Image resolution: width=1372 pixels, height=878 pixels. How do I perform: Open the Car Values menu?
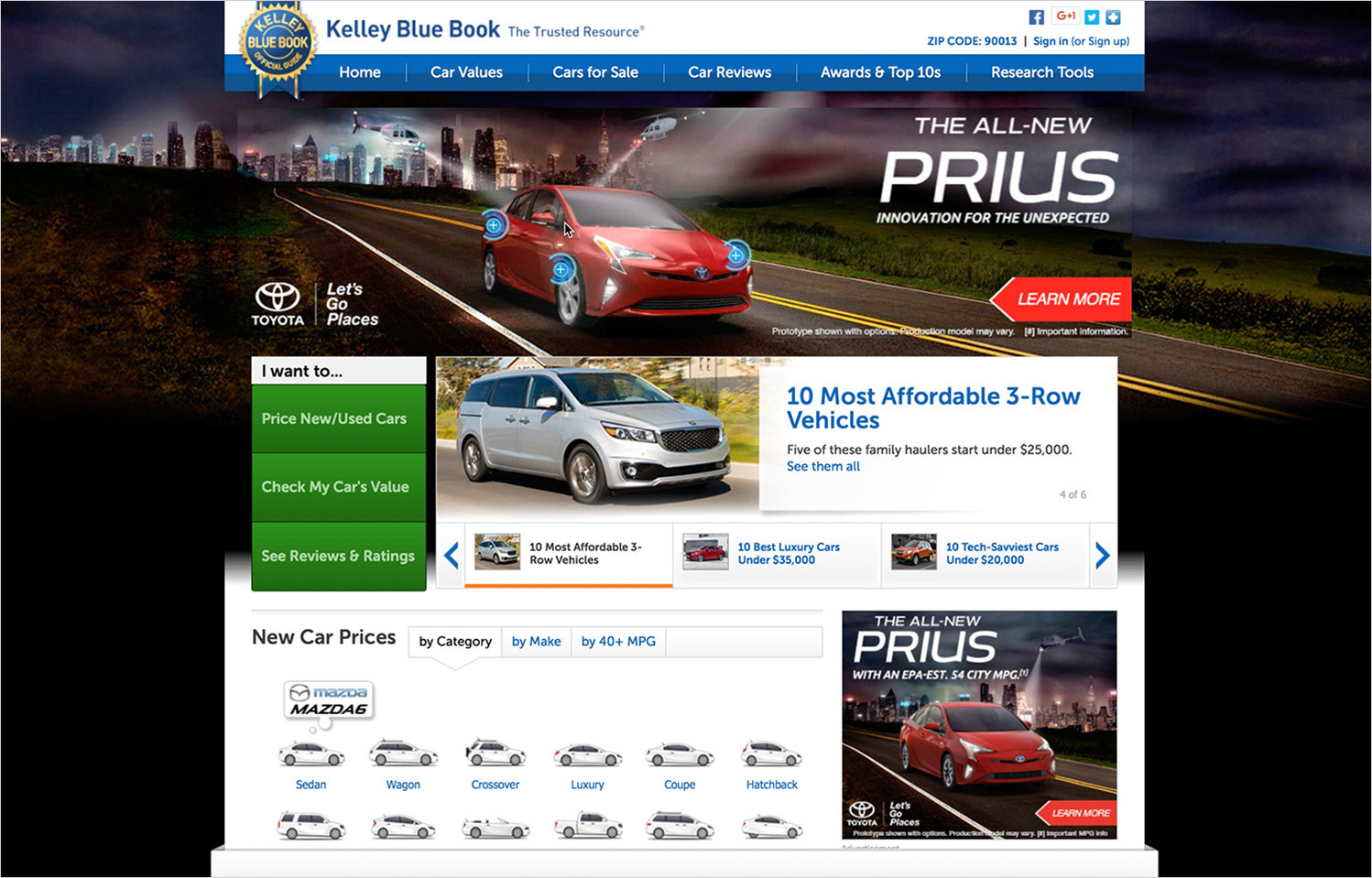click(x=466, y=72)
